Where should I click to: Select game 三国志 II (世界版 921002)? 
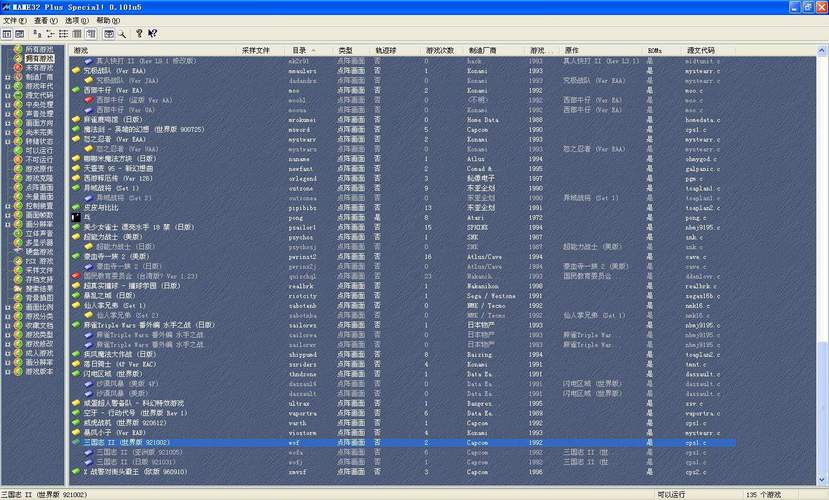(403, 442)
